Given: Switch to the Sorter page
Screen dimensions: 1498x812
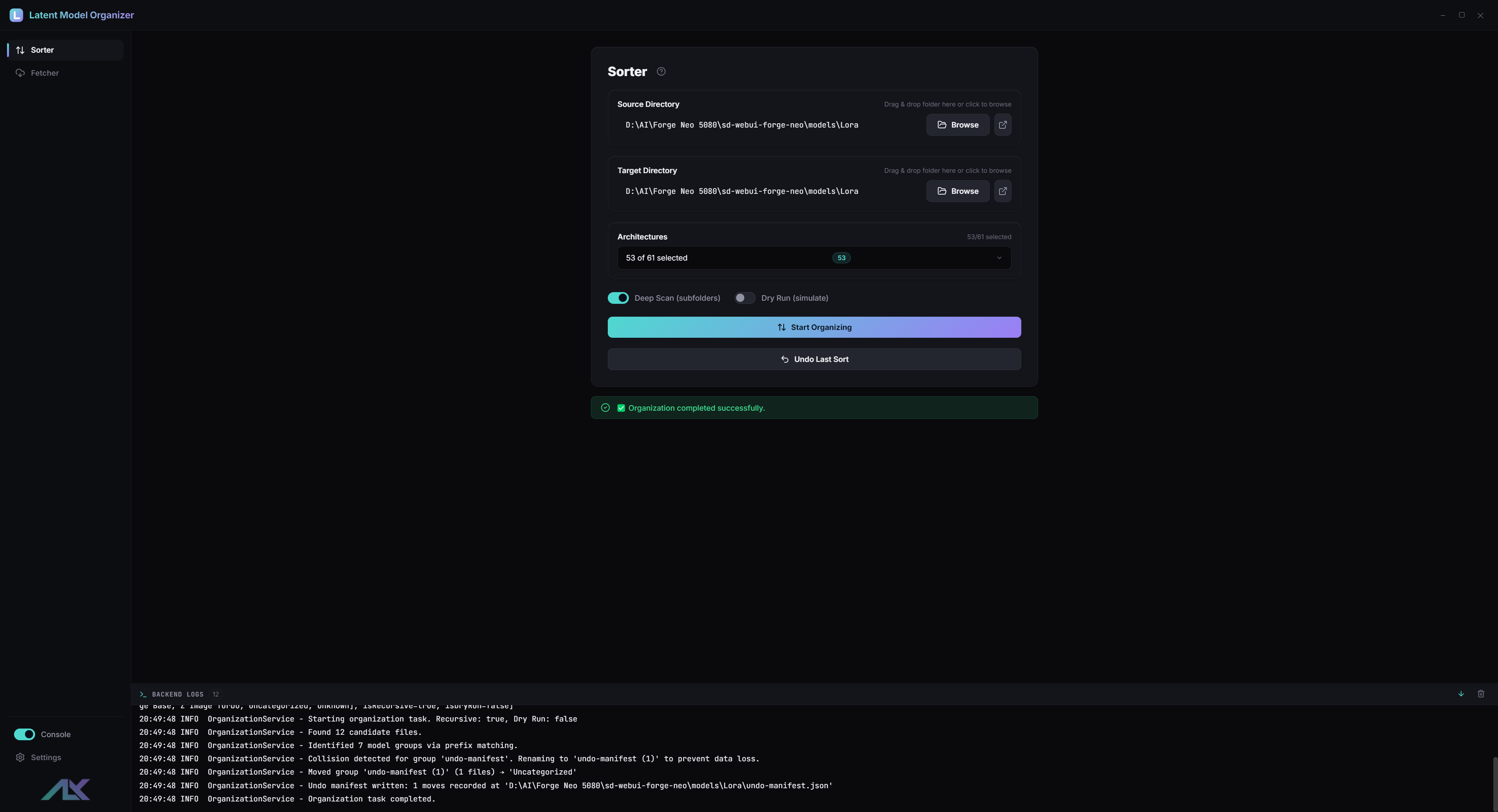Looking at the screenshot, I should [x=66, y=50].
